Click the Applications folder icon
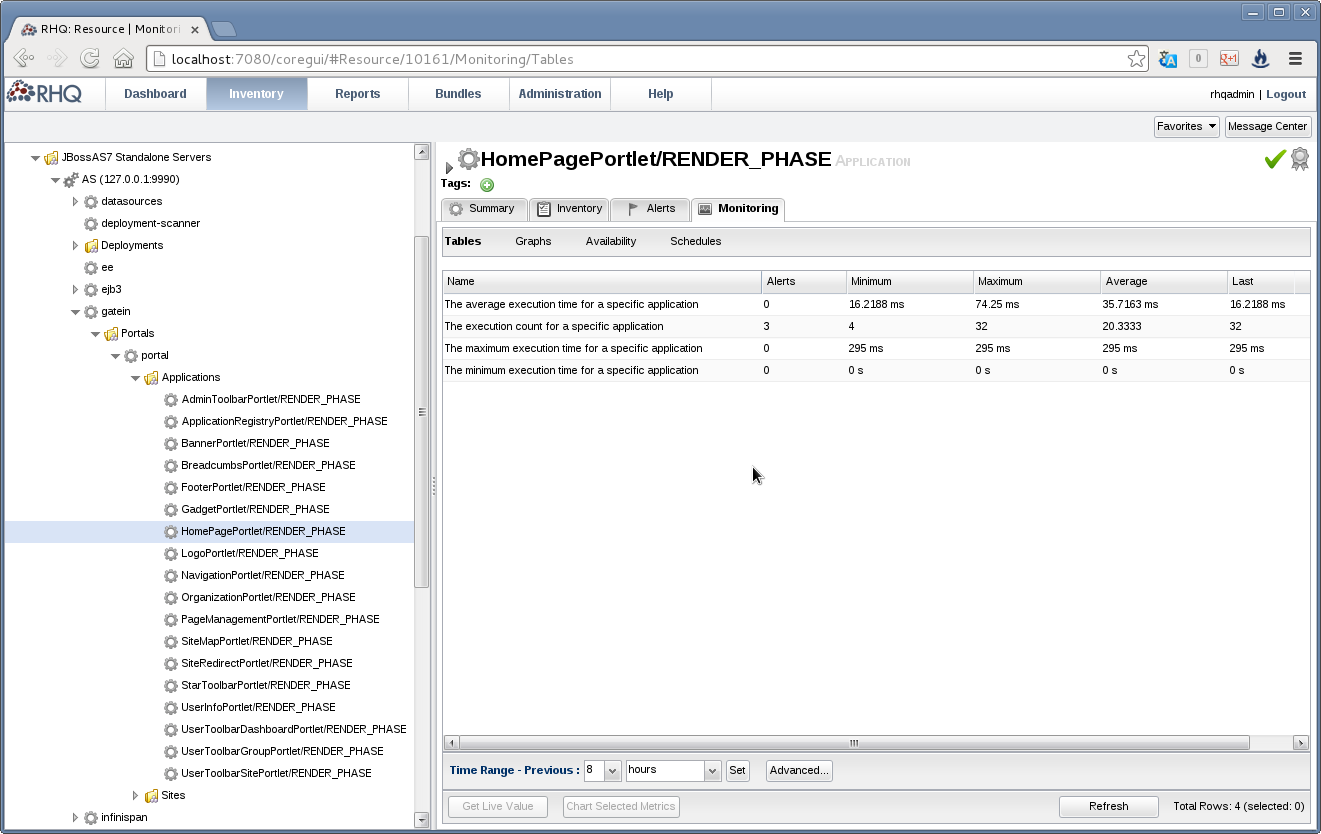This screenshot has height=834, width=1321. (151, 377)
